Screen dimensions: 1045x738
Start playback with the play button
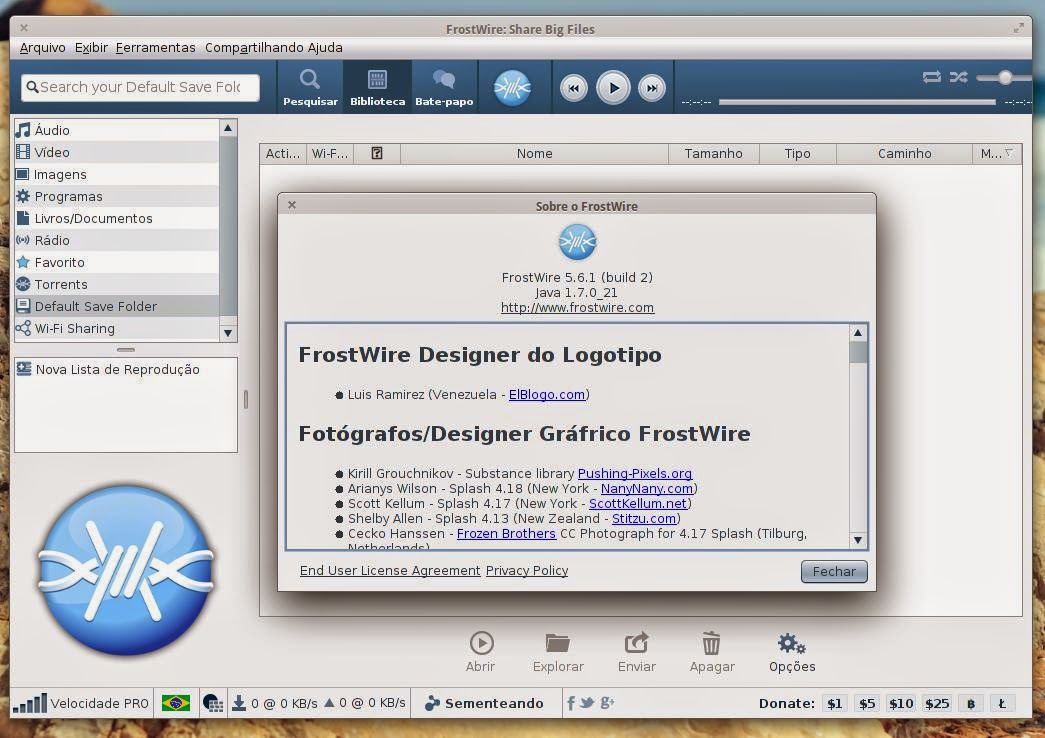613,87
